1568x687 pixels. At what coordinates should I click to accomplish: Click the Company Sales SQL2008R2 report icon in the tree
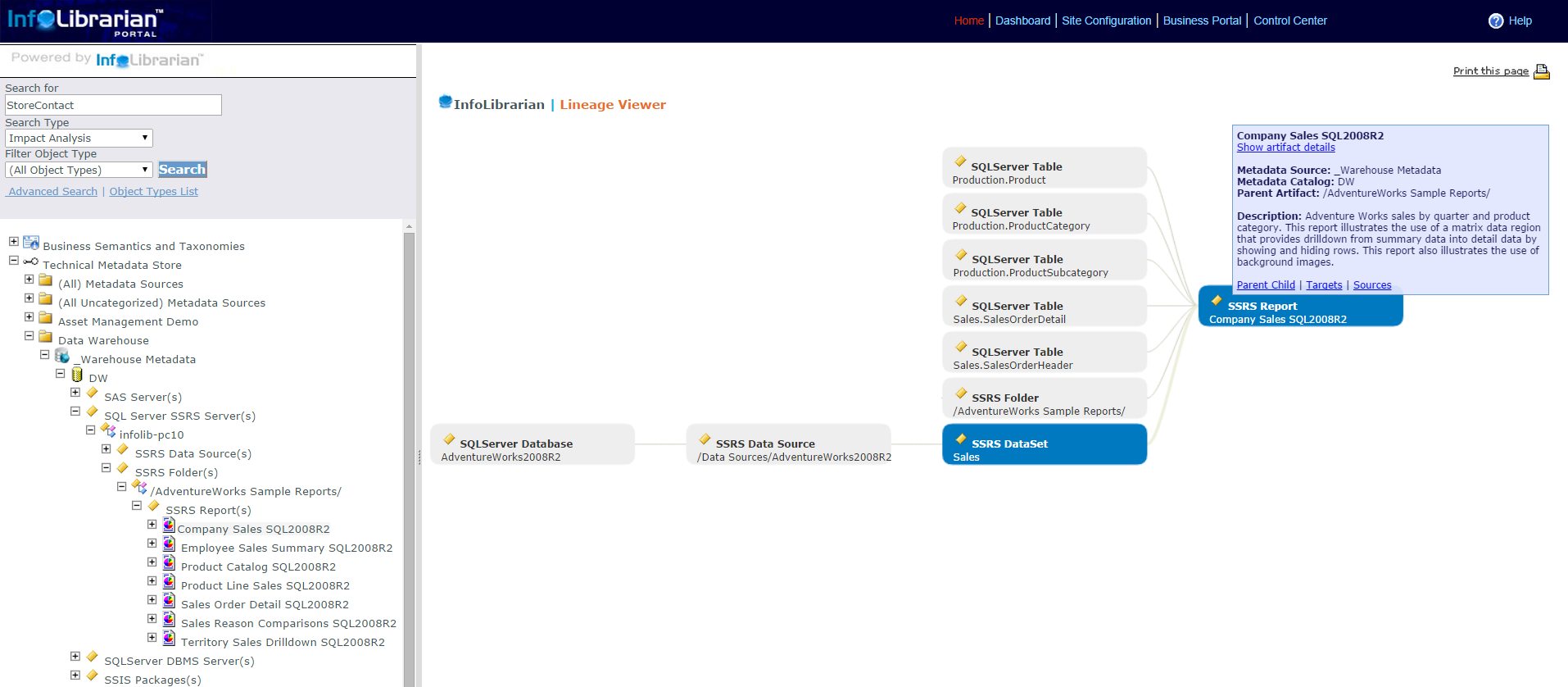click(169, 525)
